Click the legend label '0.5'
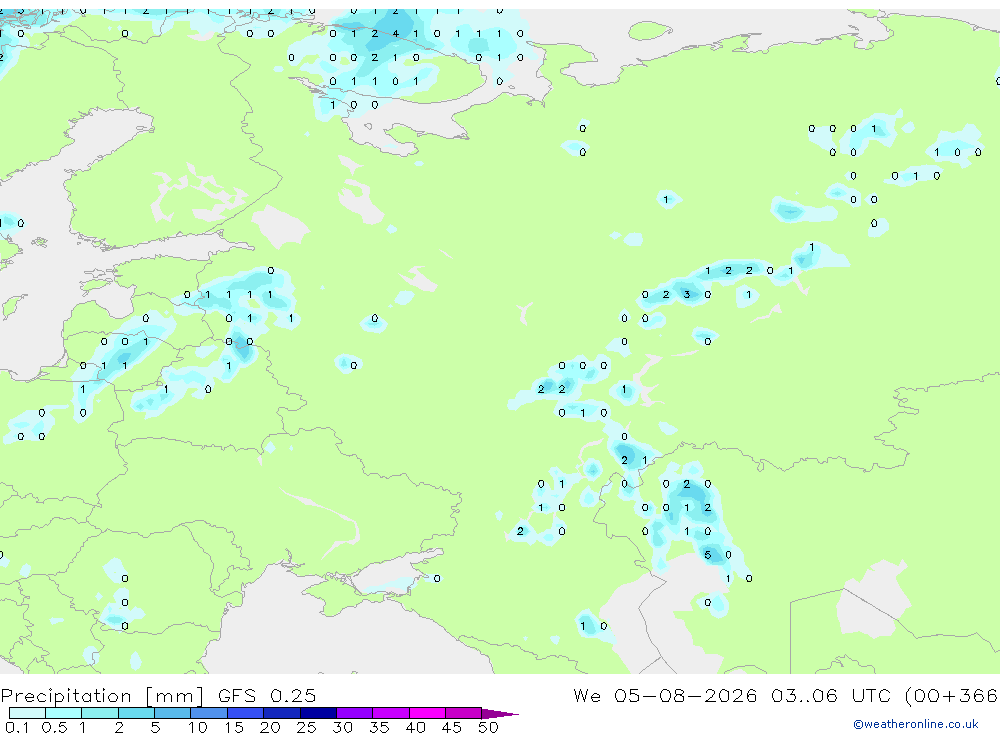Image resolution: width=1000 pixels, height=733 pixels. click(54, 727)
